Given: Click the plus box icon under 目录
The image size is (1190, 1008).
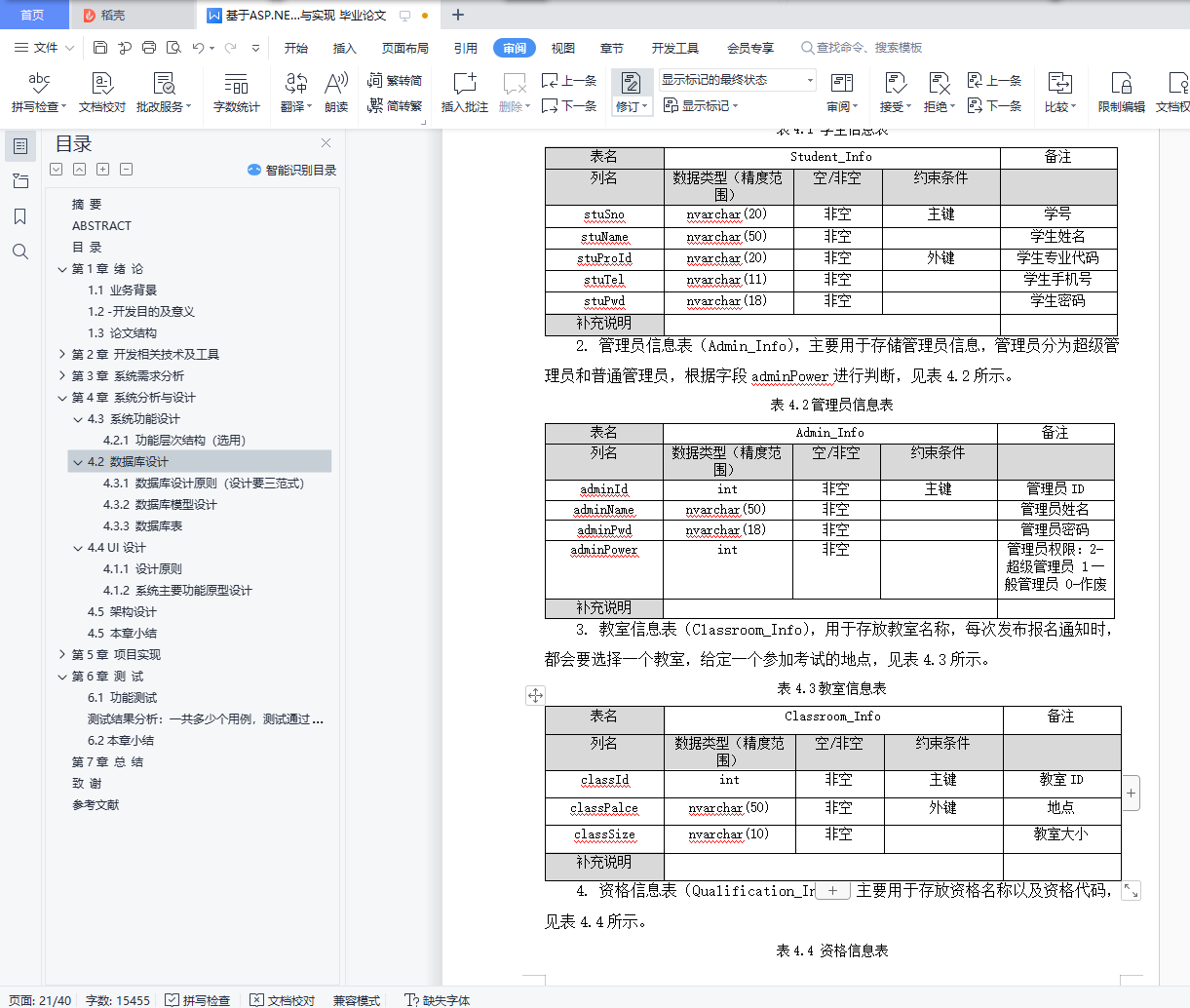Looking at the screenshot, I should click(103, 170).
